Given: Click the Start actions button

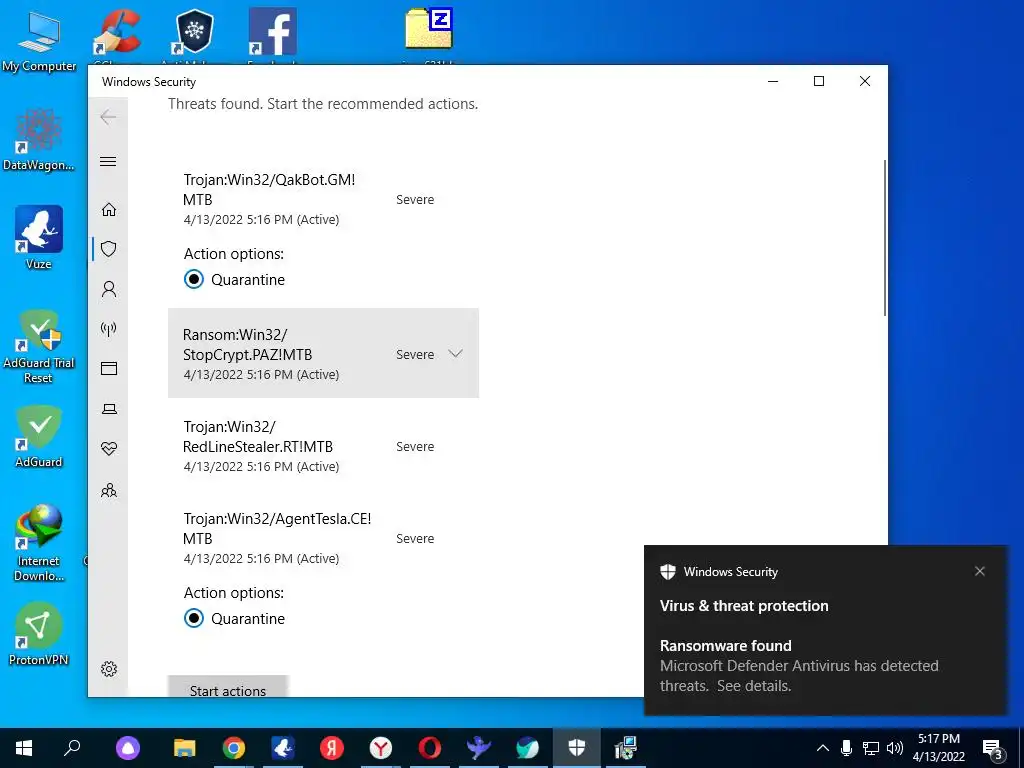Looking at the screenshot, I should click(228, 686).
